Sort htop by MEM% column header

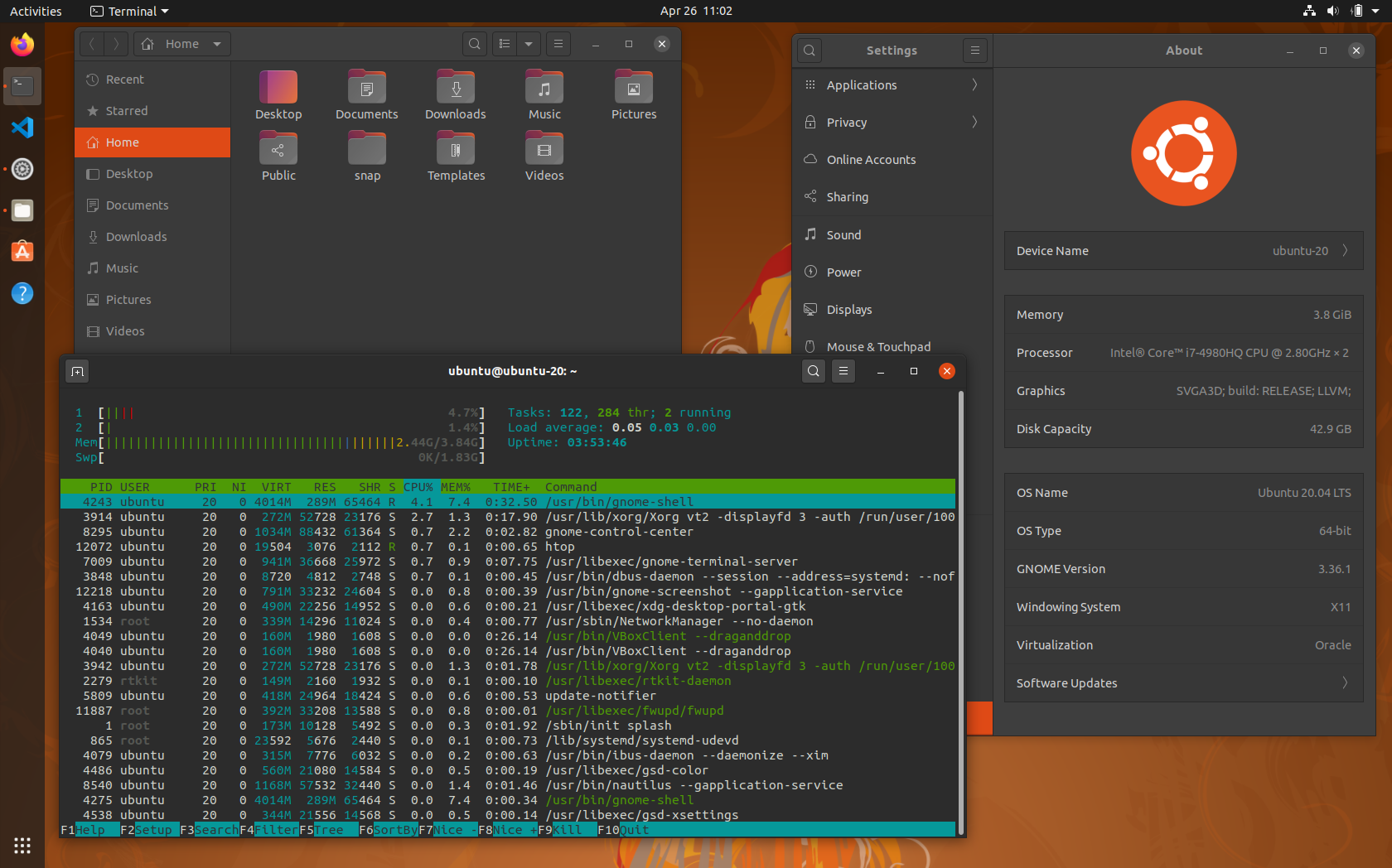coord(456,487)
